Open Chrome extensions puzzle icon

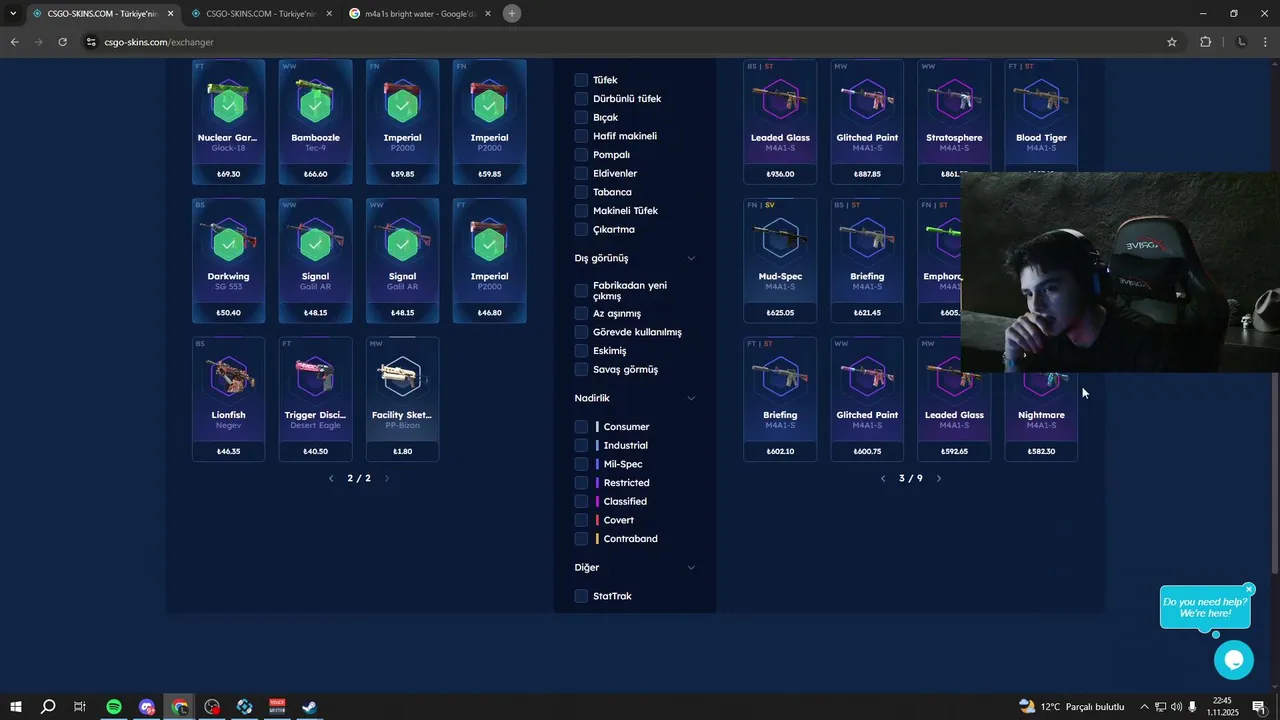coord(1205,42)
